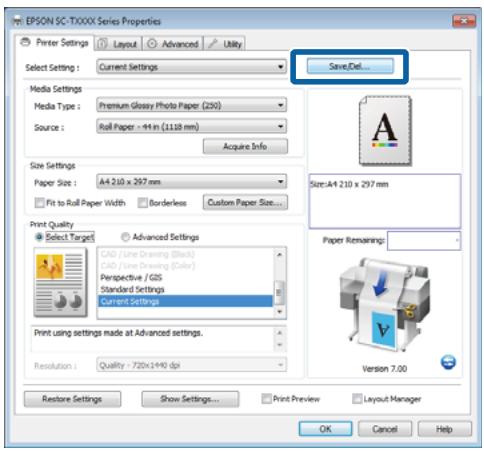
Task: Click the OK button
Action: 325,429
